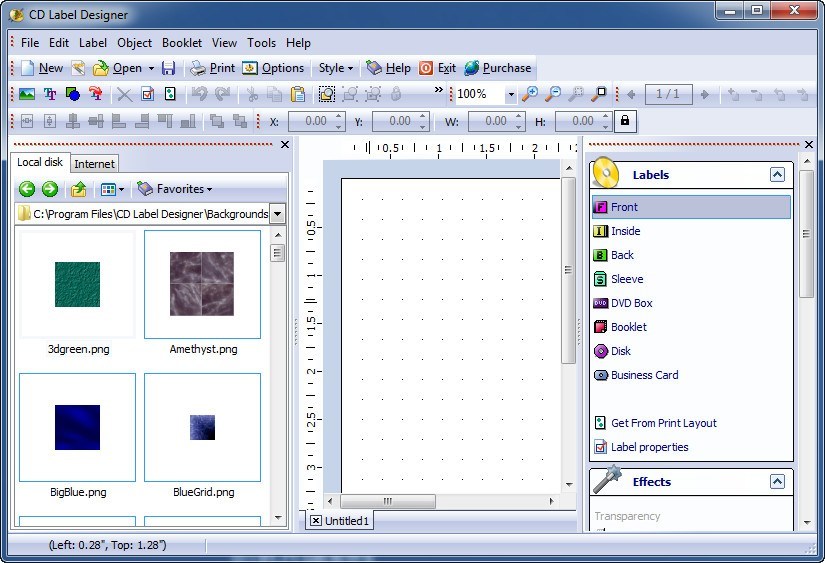Viewport: 825px width, 563px height.
Task: Open the Style dropdown
Action: pyautogui.click(x=335, y=68)
